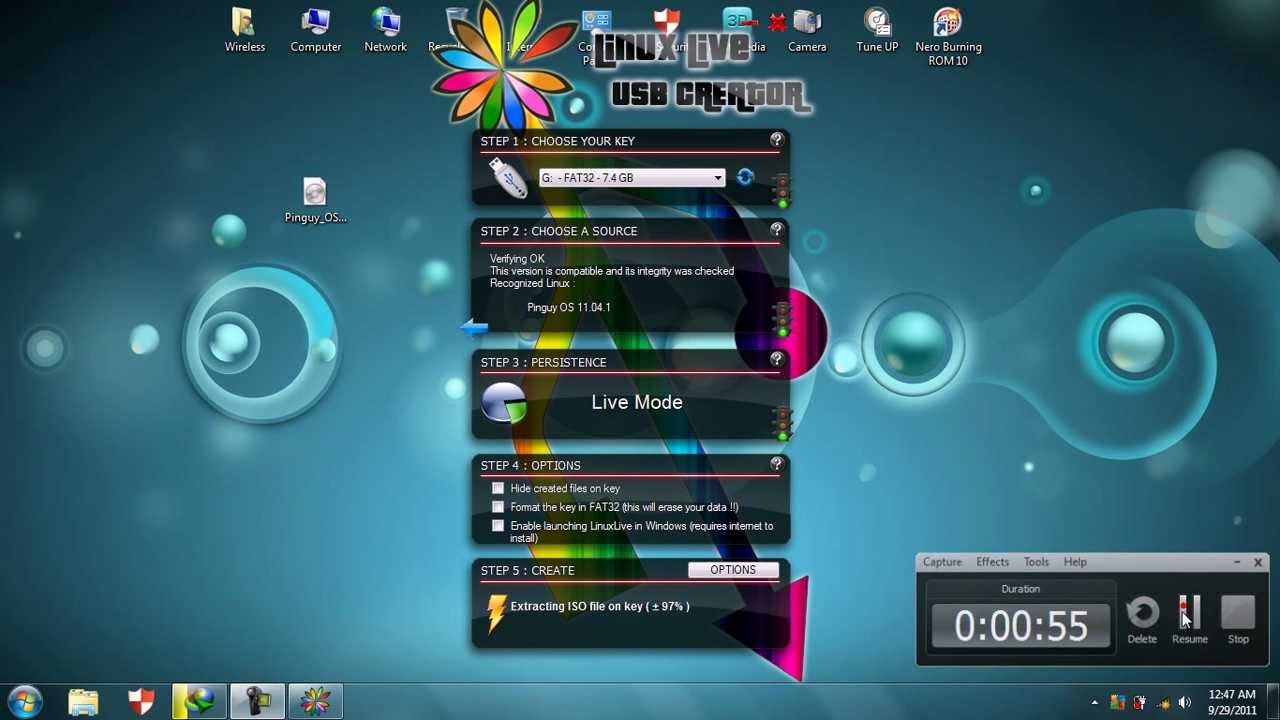This screenshot has height=720, width=1280.
Task: Open the Tune UP desktop icon
Action: pos(877,30)
